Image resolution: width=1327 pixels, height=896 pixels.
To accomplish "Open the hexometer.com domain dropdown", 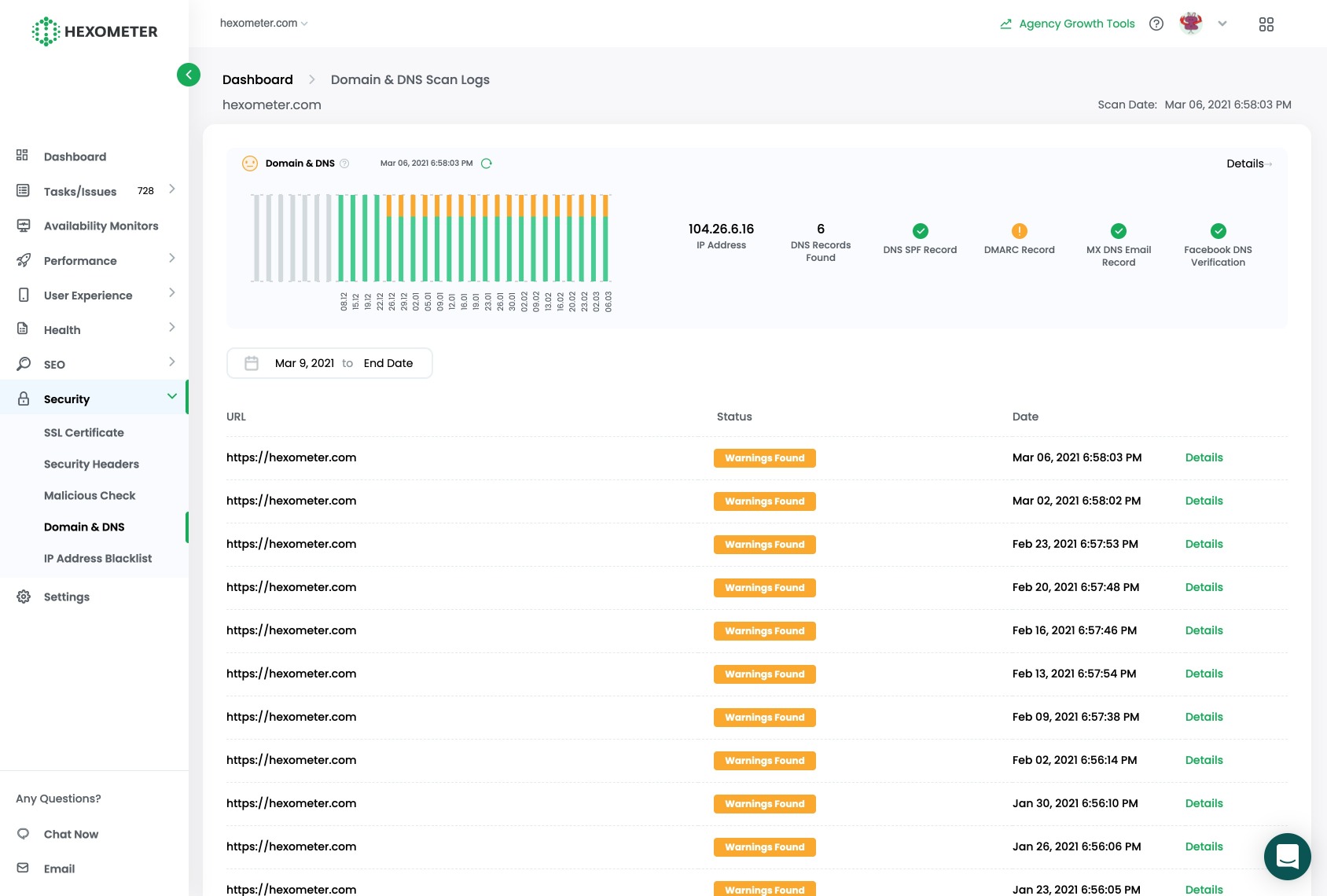I will (x=263, y=24).
